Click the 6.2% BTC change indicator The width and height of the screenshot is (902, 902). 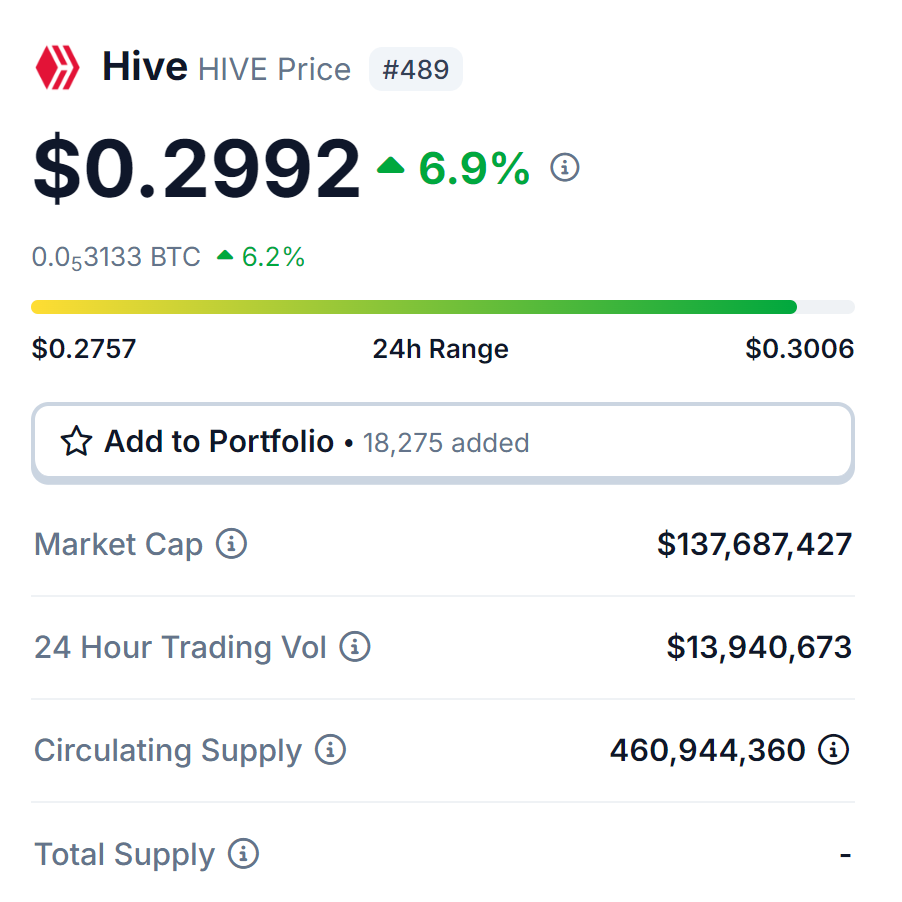[x=261, y=257]
